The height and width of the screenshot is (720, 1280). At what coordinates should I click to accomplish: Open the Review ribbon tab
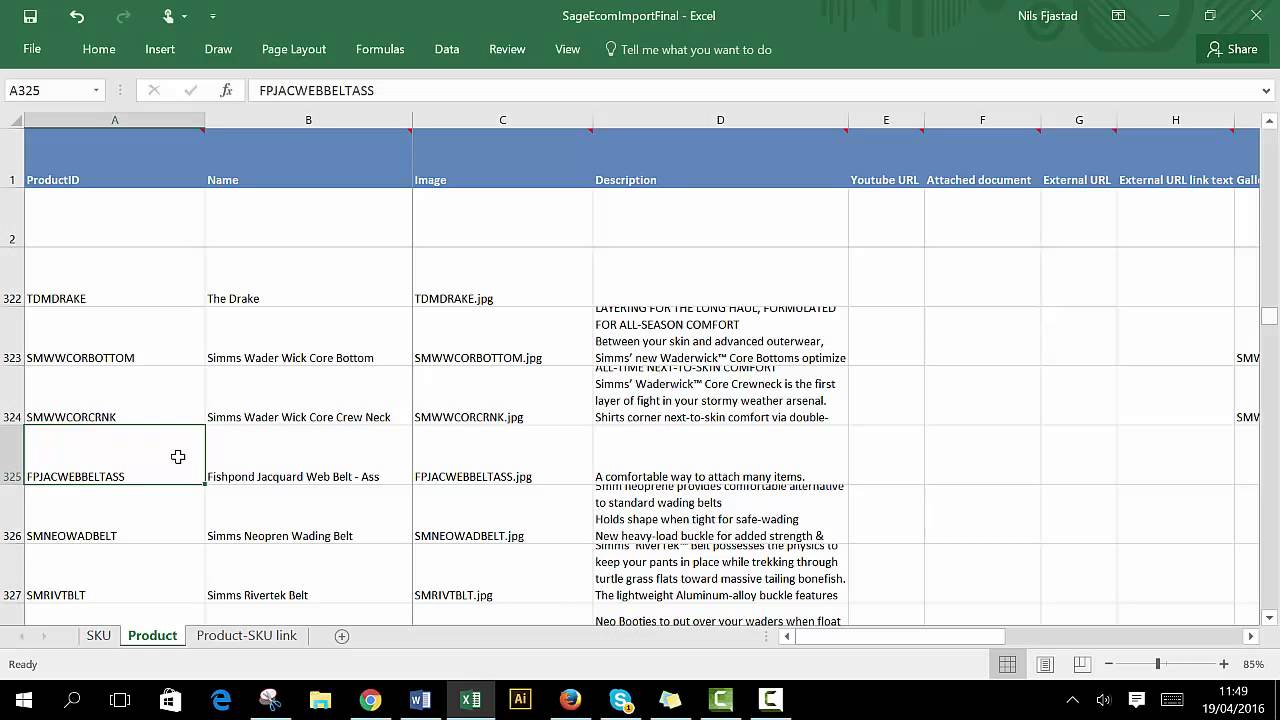(x=507, y=49)
